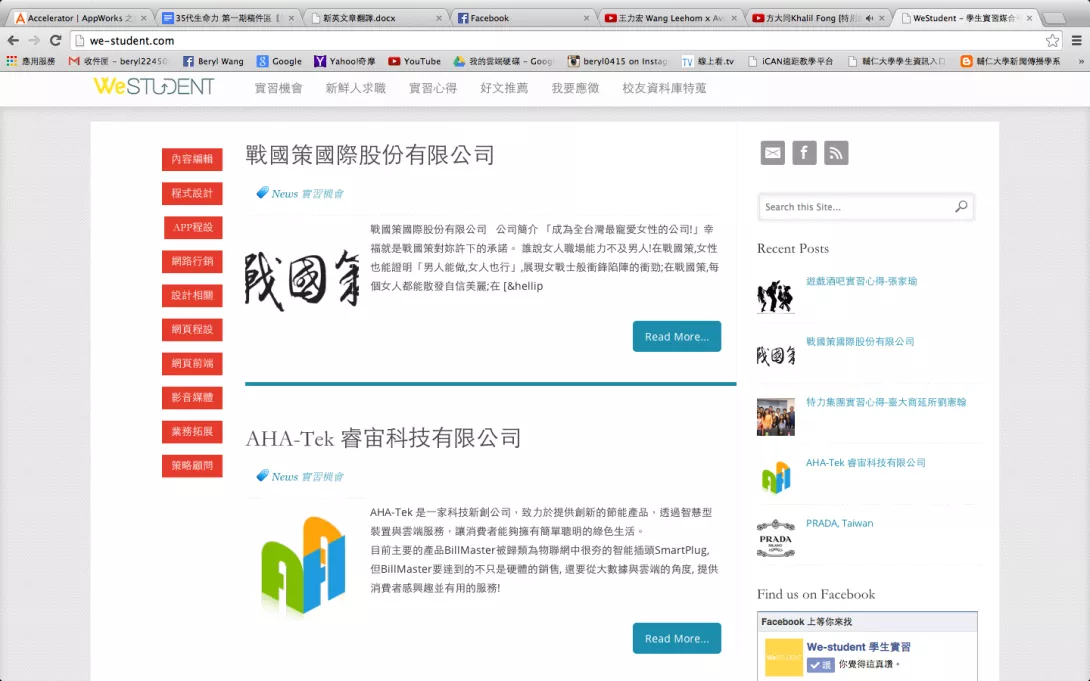Open recent post 遊戲酒吧實習心得-張家瑜
Image resolution: width=1090 pixels, height=681 pixels.
[x=861, y=281]
